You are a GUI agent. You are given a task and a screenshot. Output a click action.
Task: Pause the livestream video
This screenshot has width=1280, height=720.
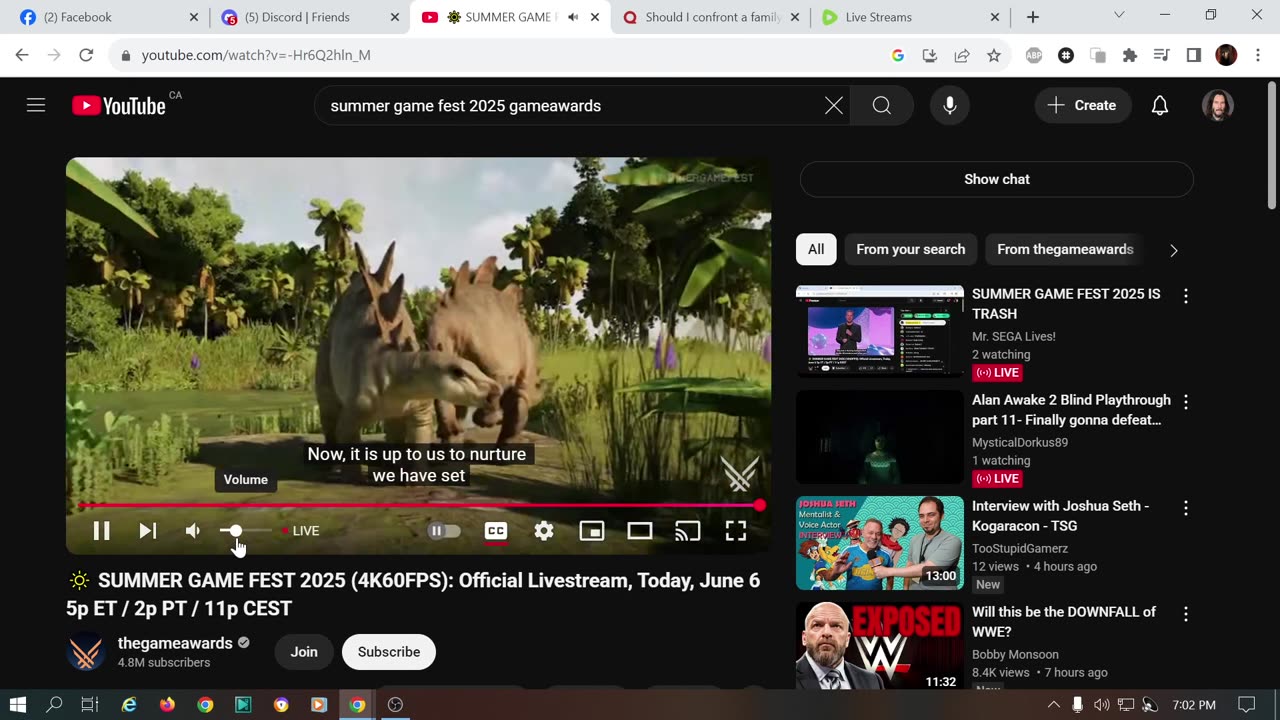(101, 531)
